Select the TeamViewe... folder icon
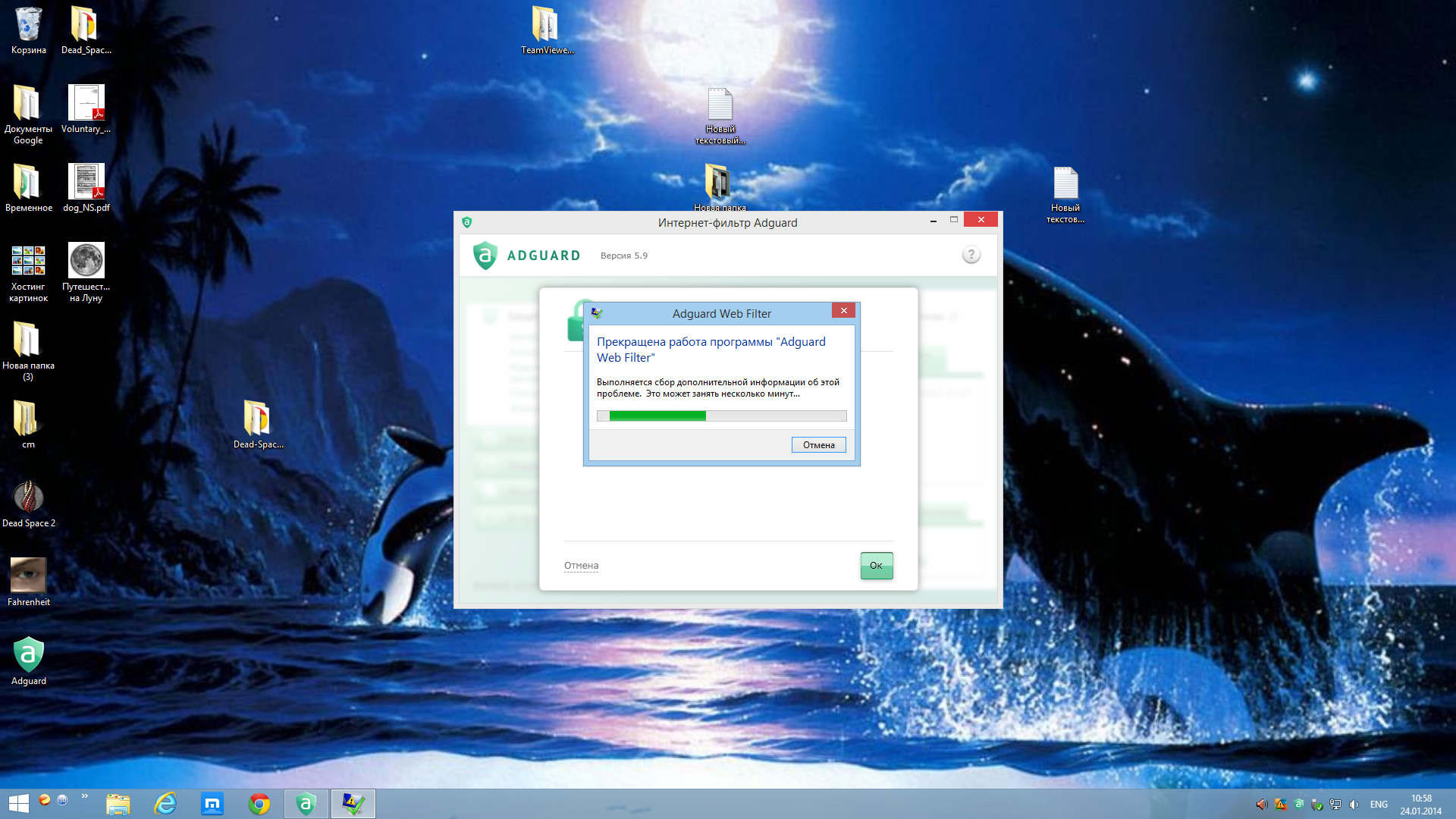This screenshot has width=1456, height=819. pyautogui.click(x=547, y=30)
